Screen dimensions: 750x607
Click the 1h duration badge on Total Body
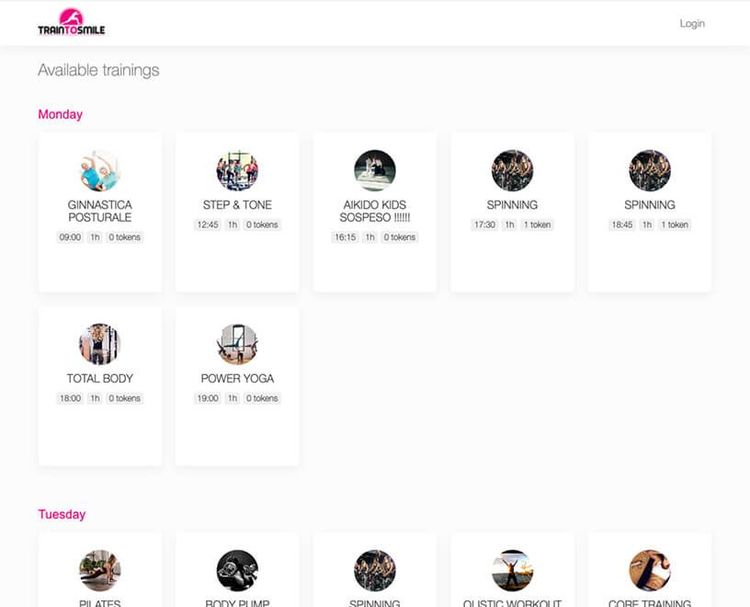click(95, 398)
